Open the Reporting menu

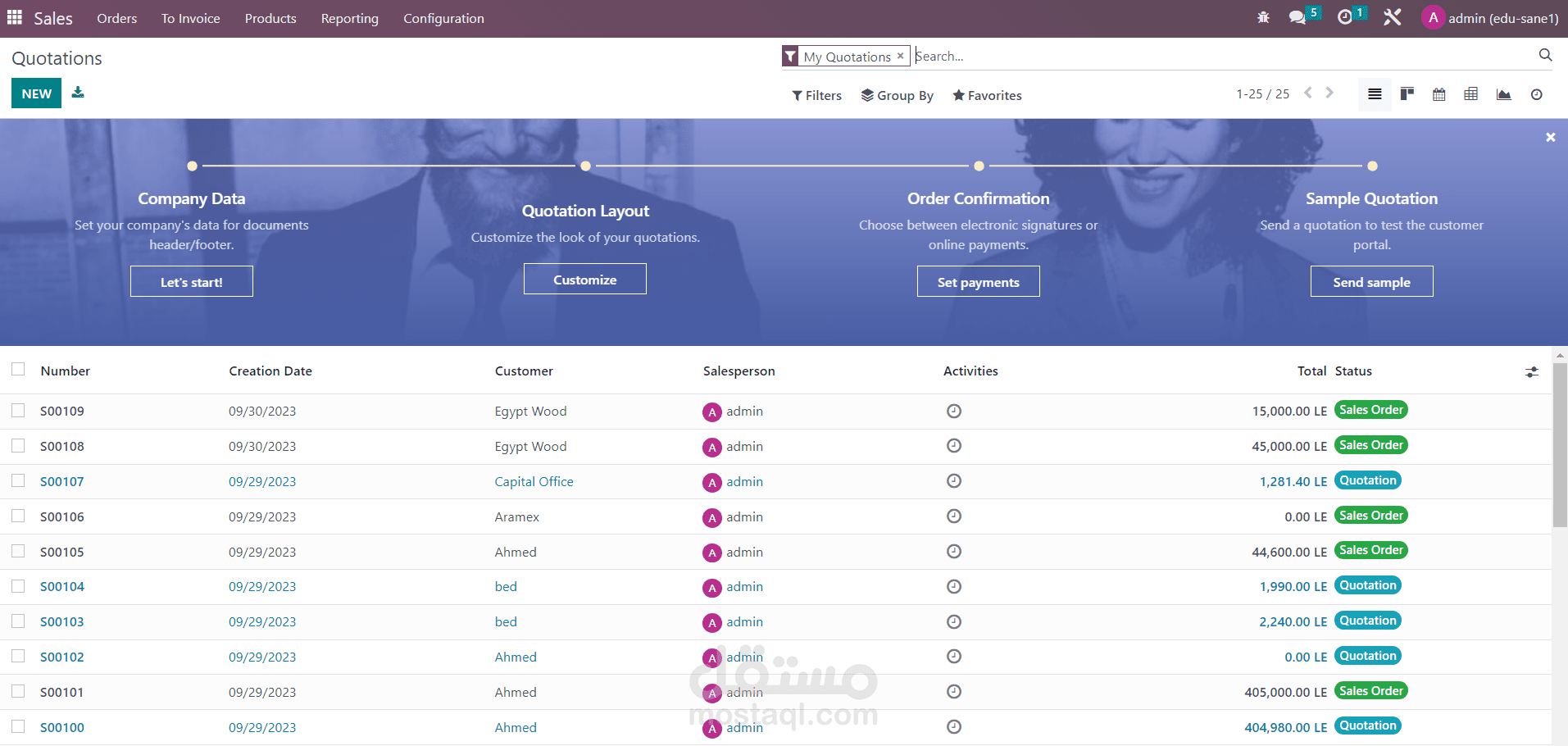pyautogui.click(x=350, y=18)
